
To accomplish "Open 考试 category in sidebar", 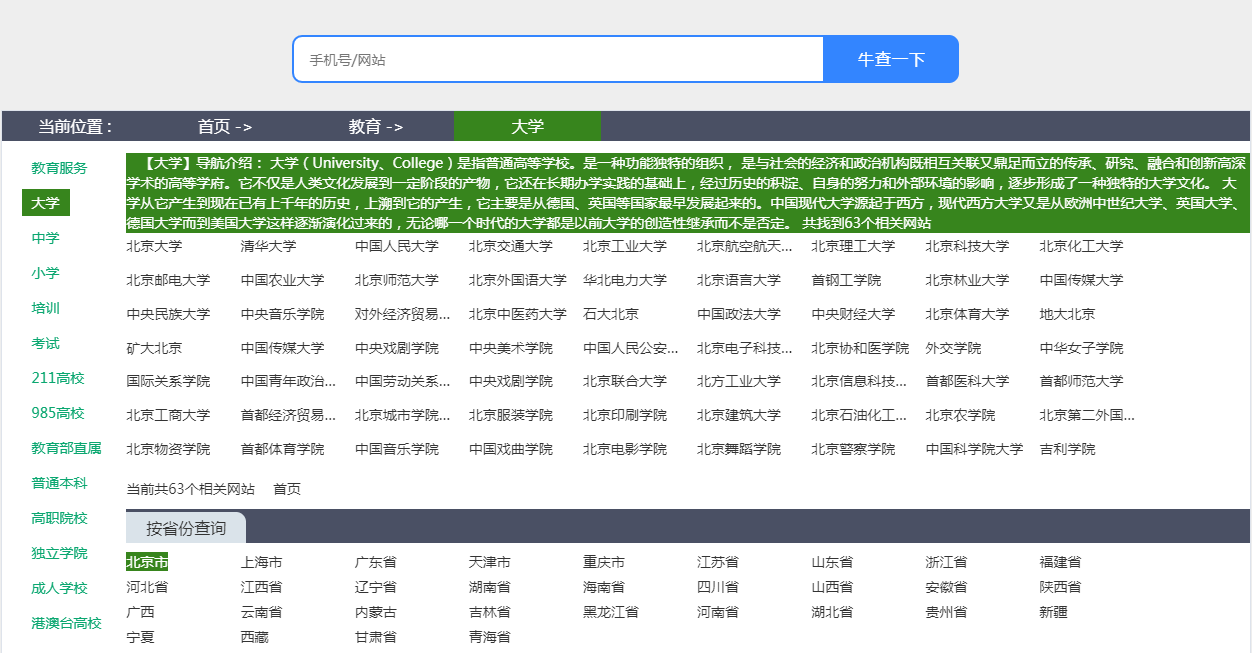I will [x=45, y=343].
